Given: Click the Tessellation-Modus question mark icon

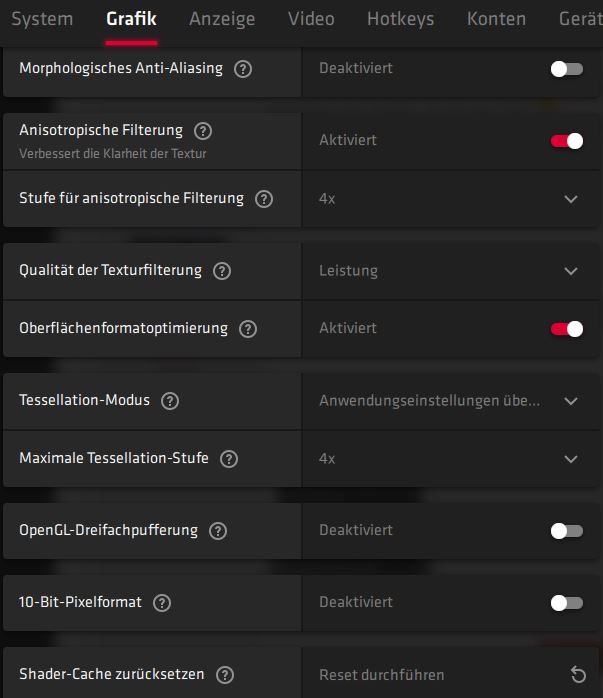Looking at the screenshot, I should click(170, 401).
